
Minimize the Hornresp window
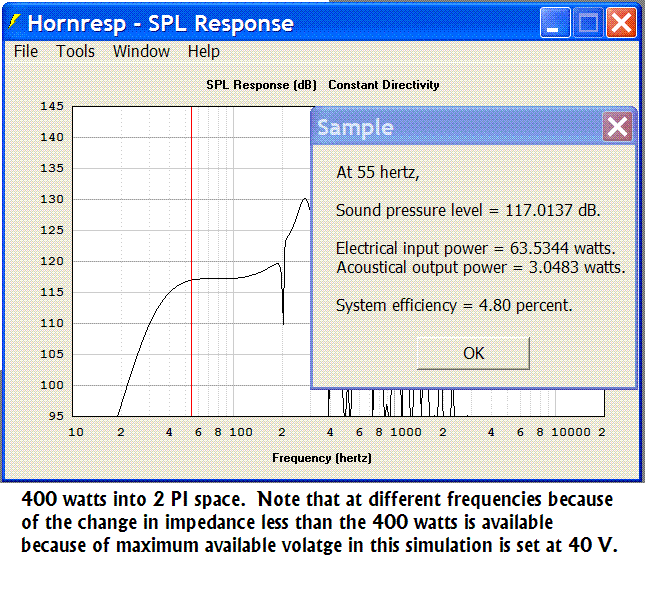[x=555, y=22]
